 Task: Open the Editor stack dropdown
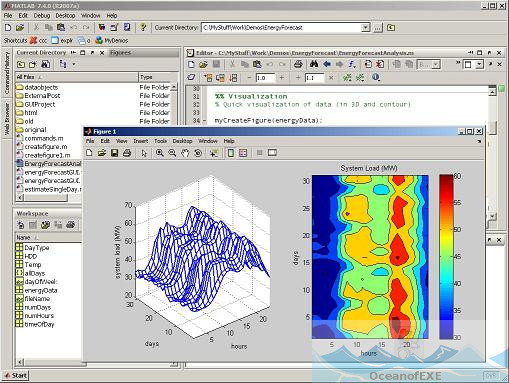coord(435,65)
